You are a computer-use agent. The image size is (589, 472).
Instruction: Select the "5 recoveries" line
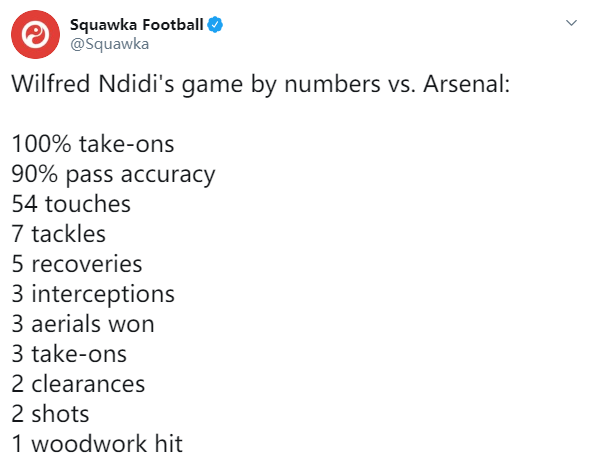coord(77,264)
